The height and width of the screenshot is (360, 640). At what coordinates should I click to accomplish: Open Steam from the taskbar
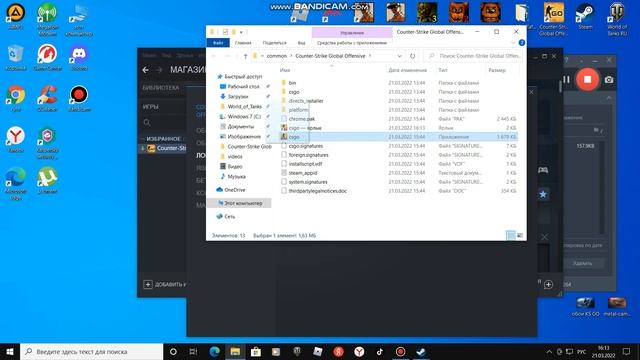[421, 351]
